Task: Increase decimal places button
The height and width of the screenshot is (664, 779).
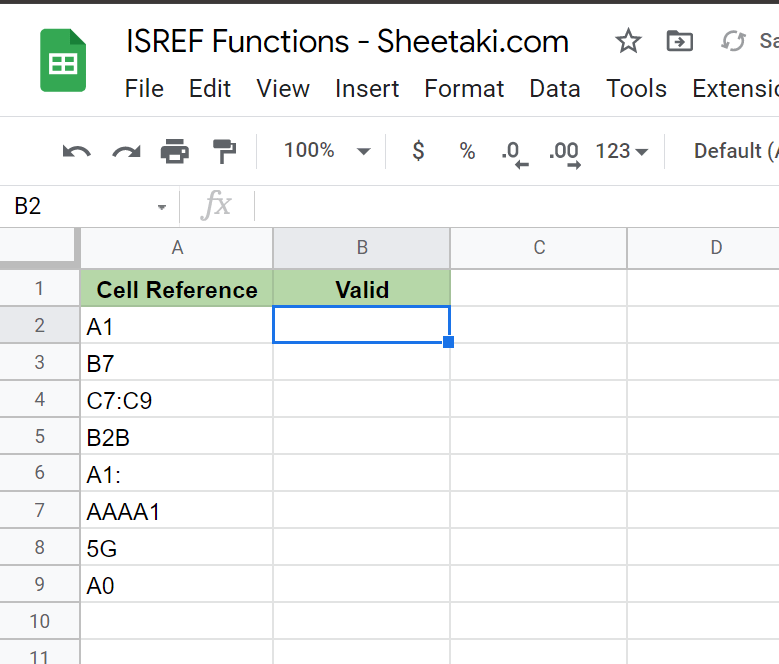Action: (x=564, y=154)
